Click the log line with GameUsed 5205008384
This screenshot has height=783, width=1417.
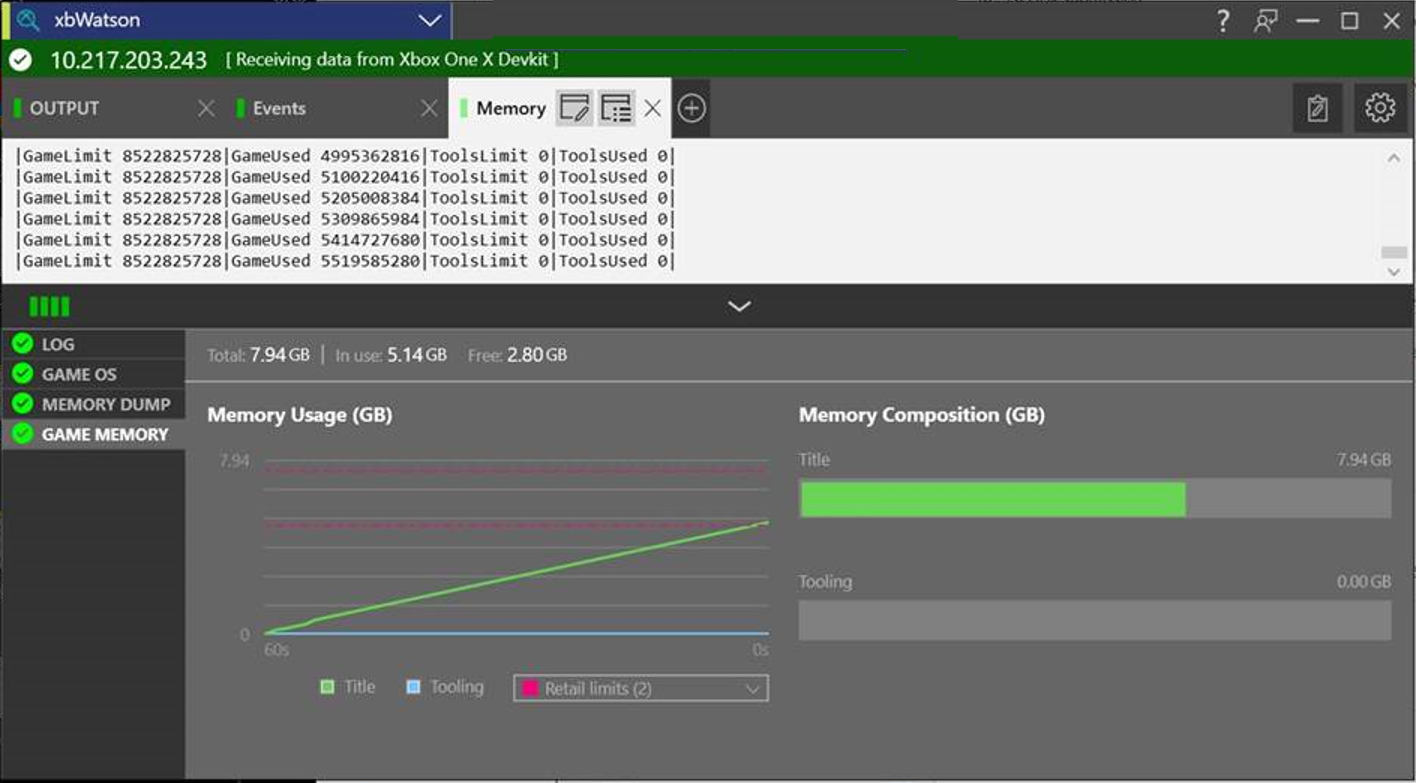(x=346, y=198)
